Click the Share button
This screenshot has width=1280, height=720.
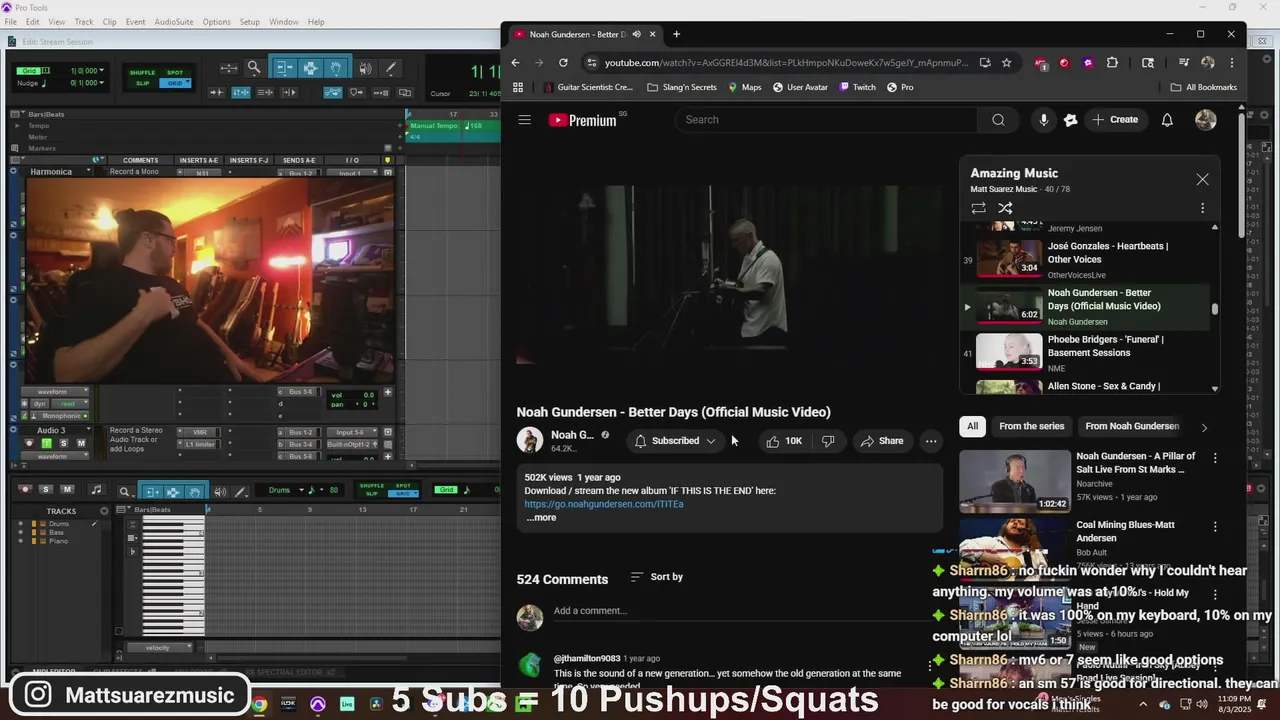(881, 441)
